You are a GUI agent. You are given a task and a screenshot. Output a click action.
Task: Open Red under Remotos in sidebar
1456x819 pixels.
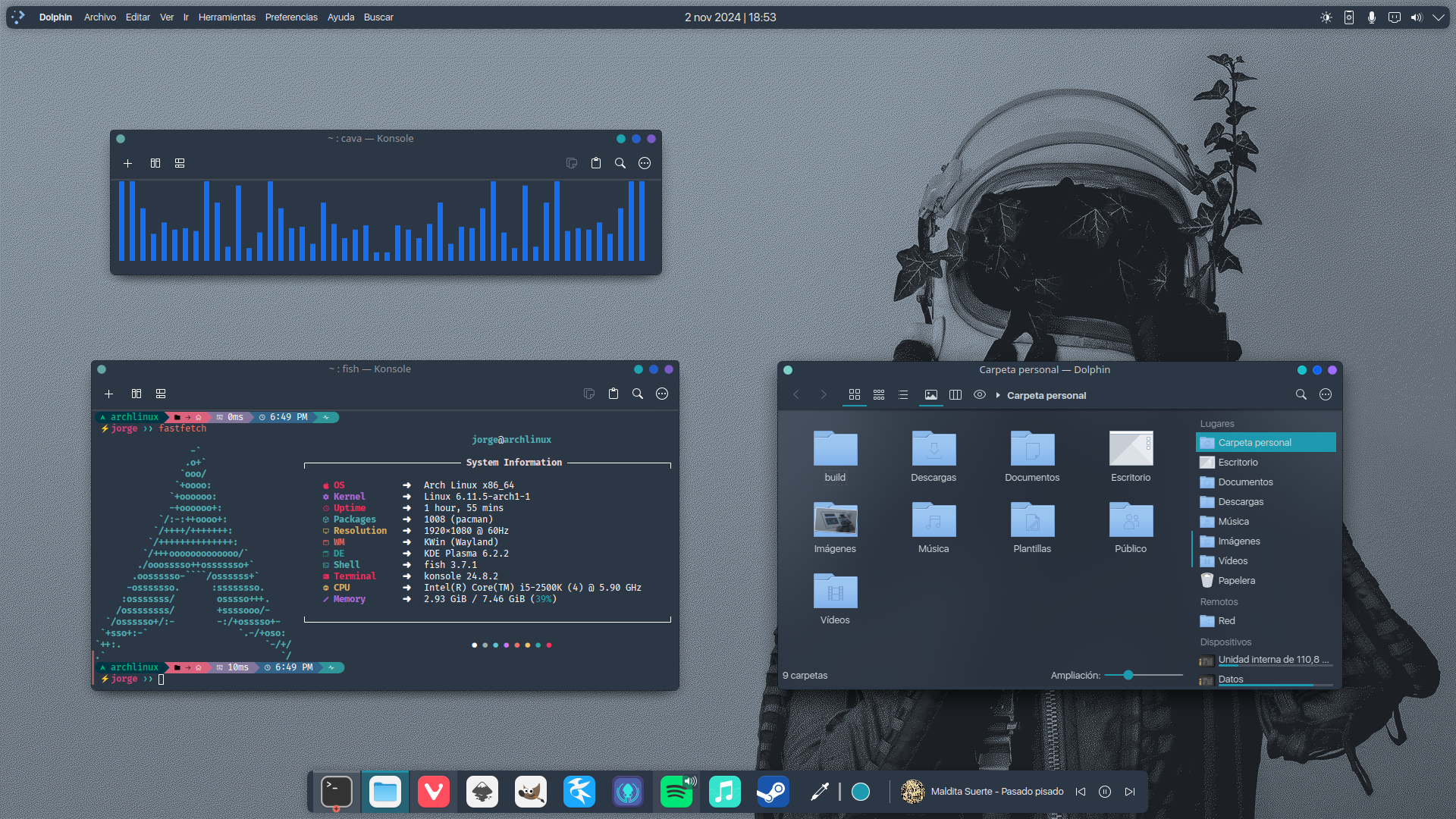pyautogui.click(x=1266, y=620)
